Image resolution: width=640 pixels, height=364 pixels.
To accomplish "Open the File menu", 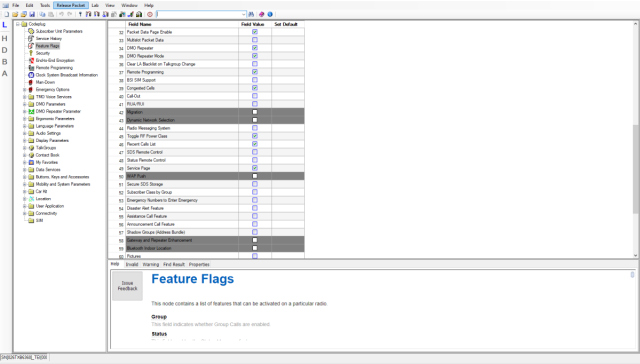I will (16, 5).
